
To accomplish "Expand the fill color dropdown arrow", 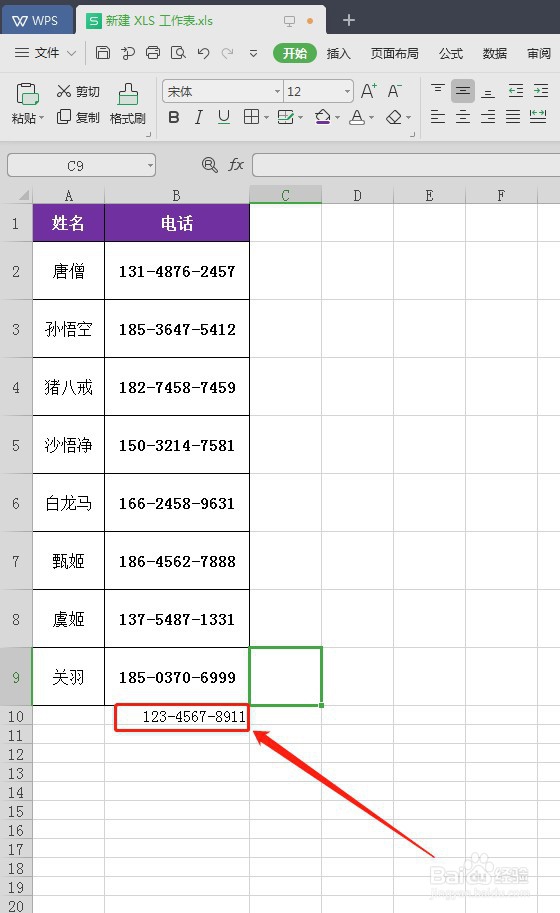I will 337,118.
